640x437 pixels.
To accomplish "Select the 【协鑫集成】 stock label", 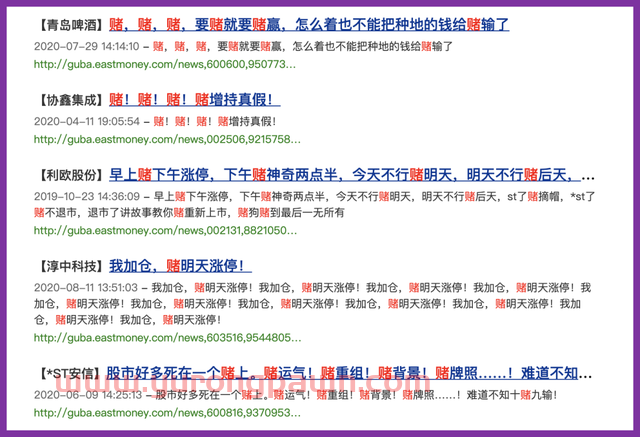I will point(71,100).
